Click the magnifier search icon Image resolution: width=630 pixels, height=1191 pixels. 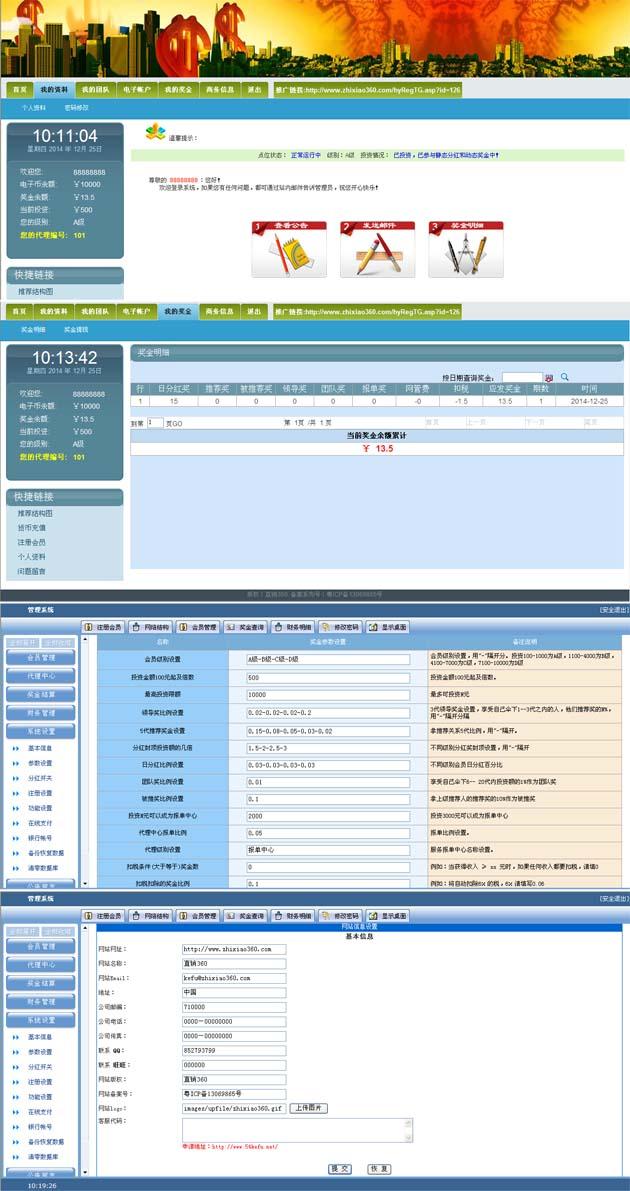tap(565, 377)
